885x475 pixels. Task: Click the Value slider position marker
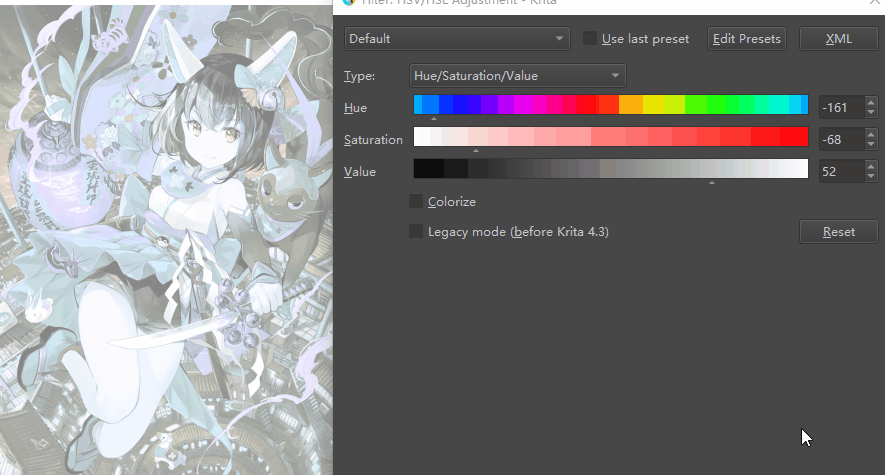coord(712,183)
